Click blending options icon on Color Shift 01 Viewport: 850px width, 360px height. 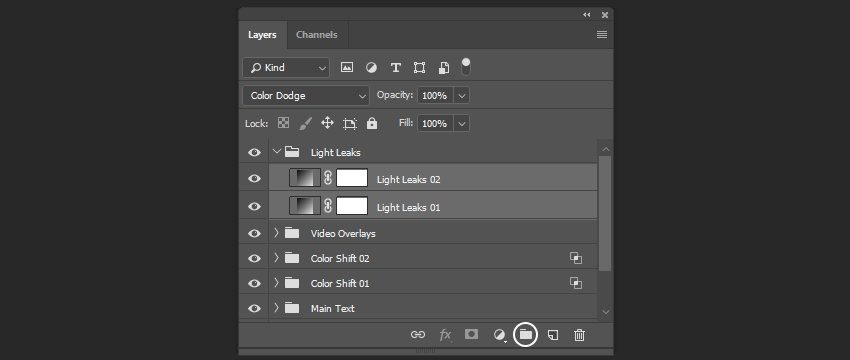tap(576, 283)
